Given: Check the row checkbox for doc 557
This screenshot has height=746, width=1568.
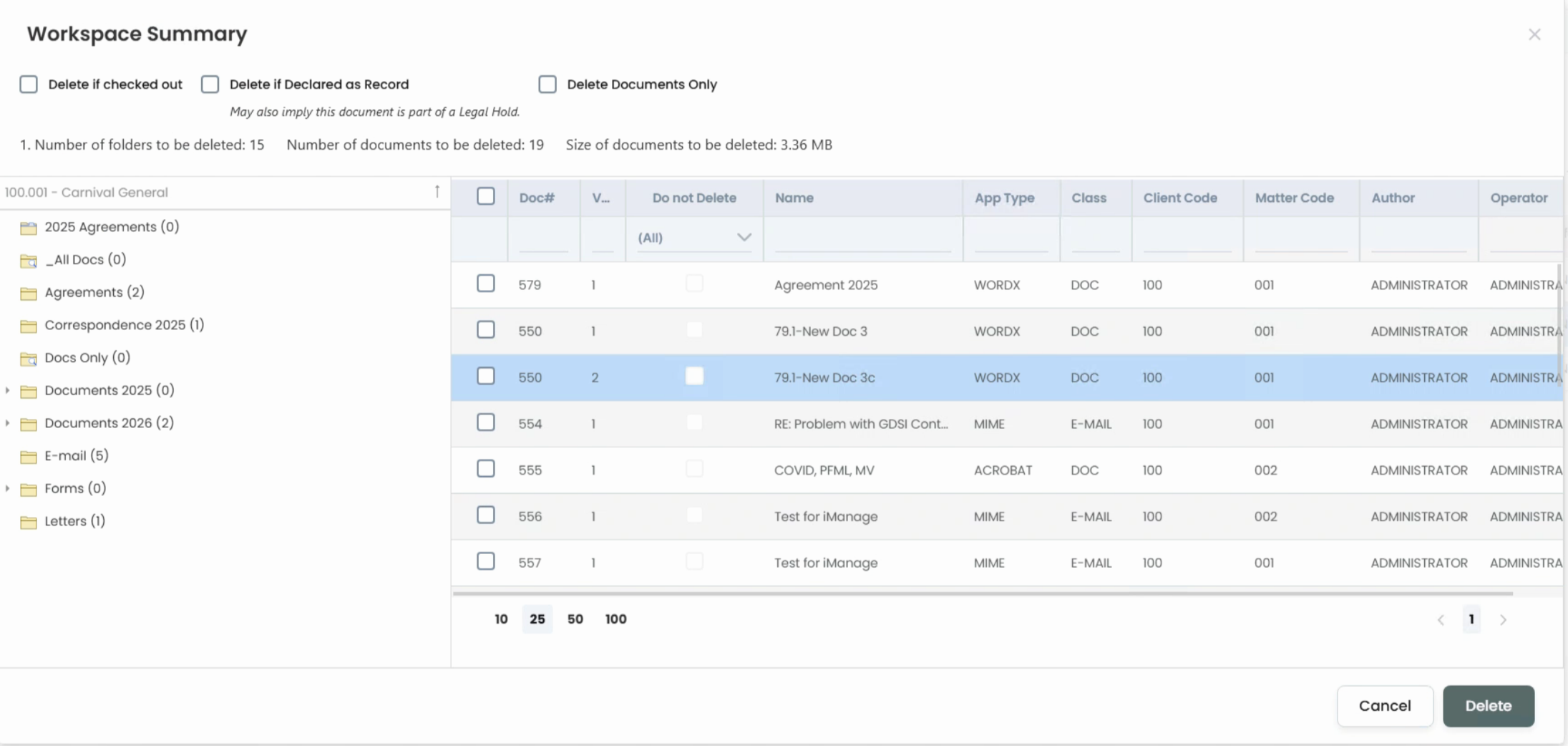Looking at the screenshot, I should click(486, 561).
